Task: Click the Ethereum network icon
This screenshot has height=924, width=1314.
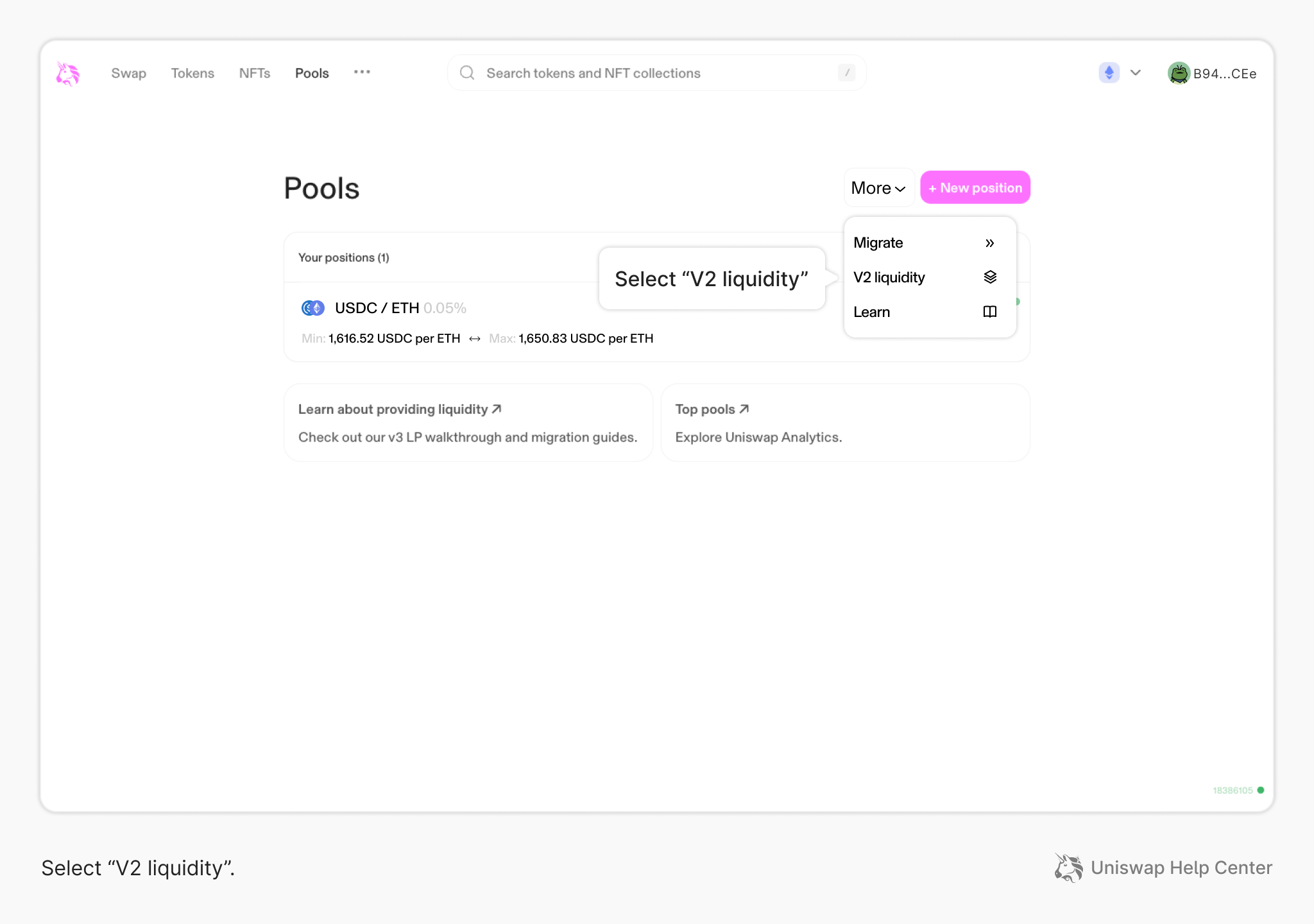Action: (x=1109, y=73)
